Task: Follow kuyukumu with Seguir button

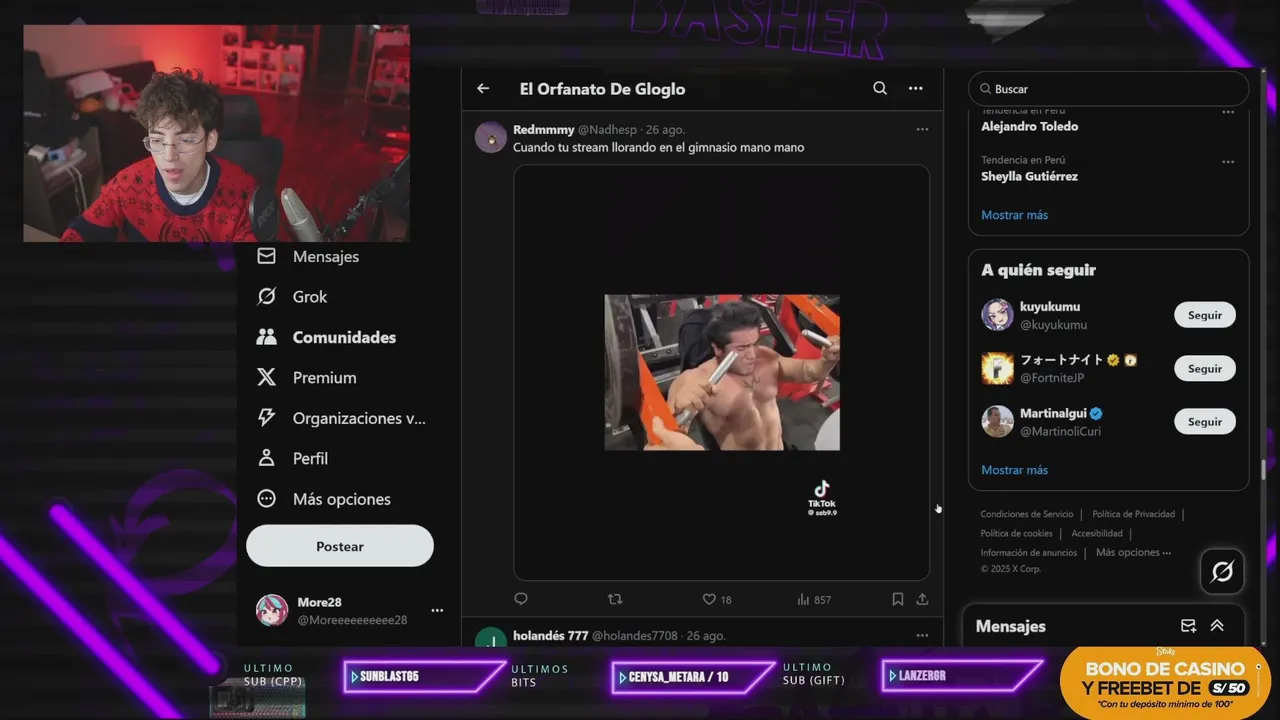Action: coord(1205,315)
